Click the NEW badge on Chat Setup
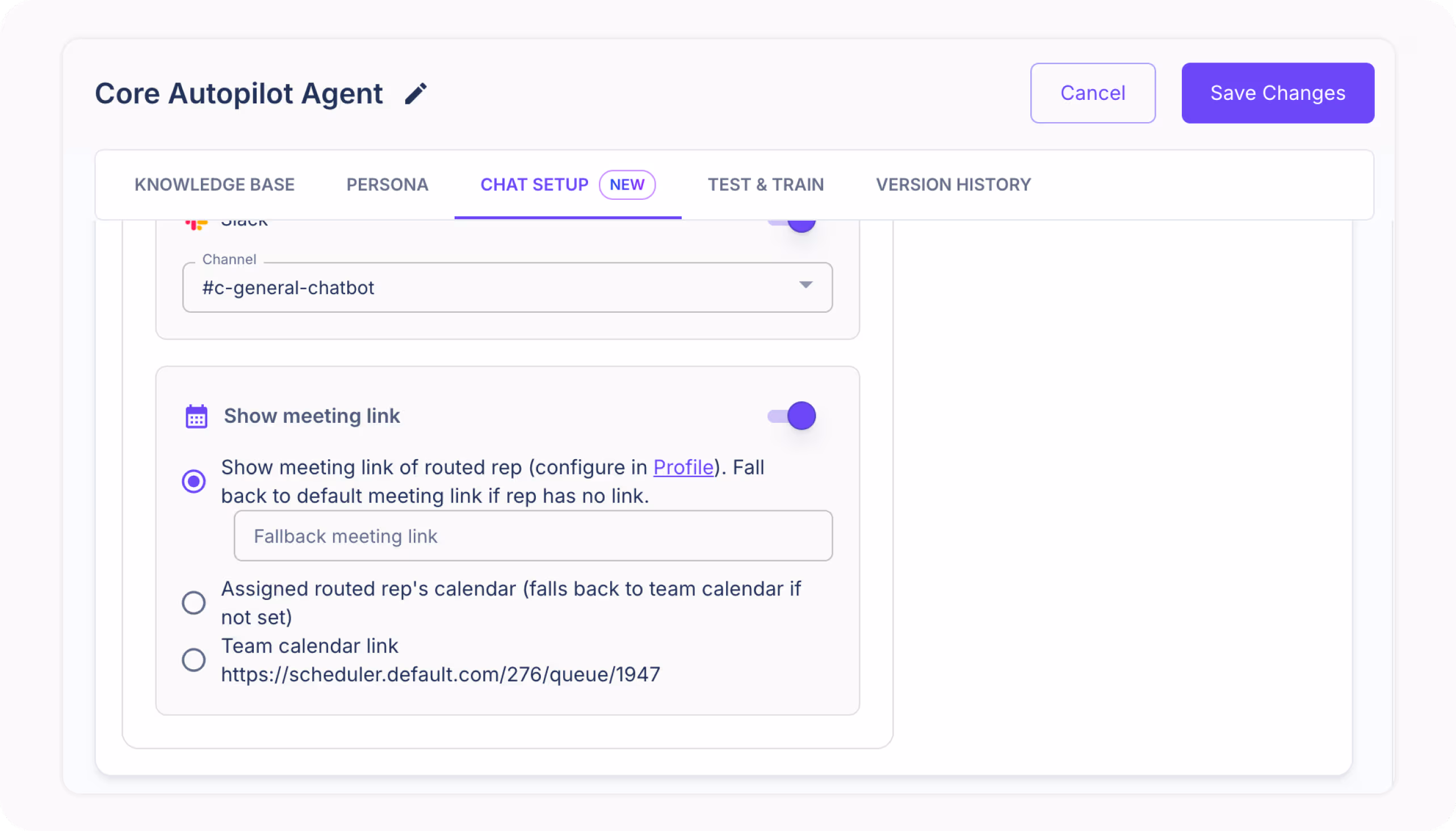Screen dimensions: 1456x831 pyautogui.click(x=627, y=184)
